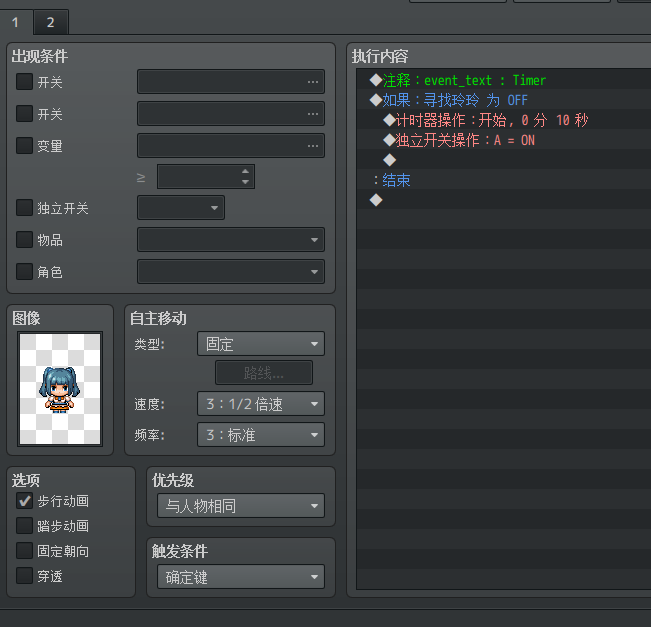Enable the 变量 condition checkbox
651x627 pixels.
tap(24, 146)
